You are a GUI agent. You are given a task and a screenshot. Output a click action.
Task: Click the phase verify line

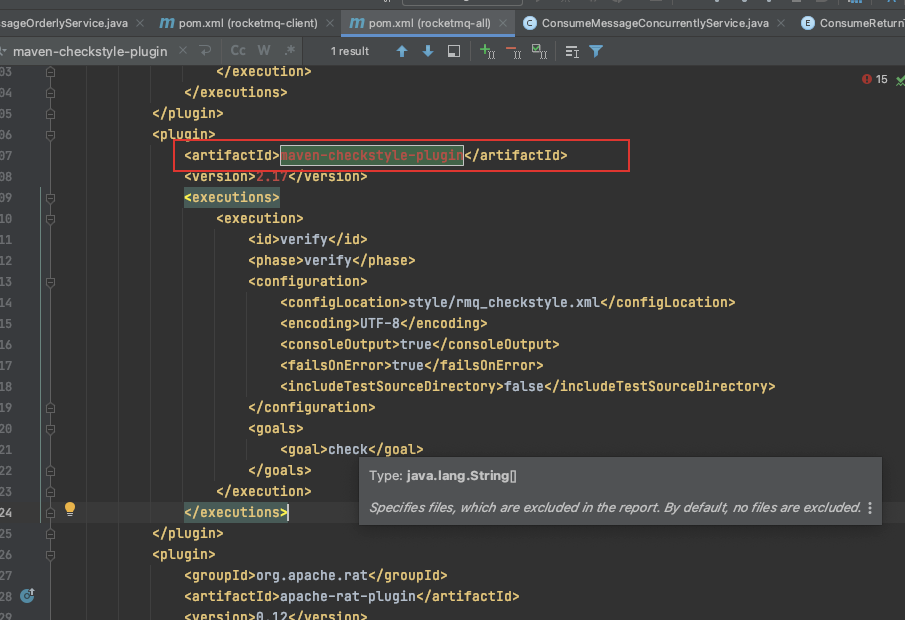(x=332, y=260)
